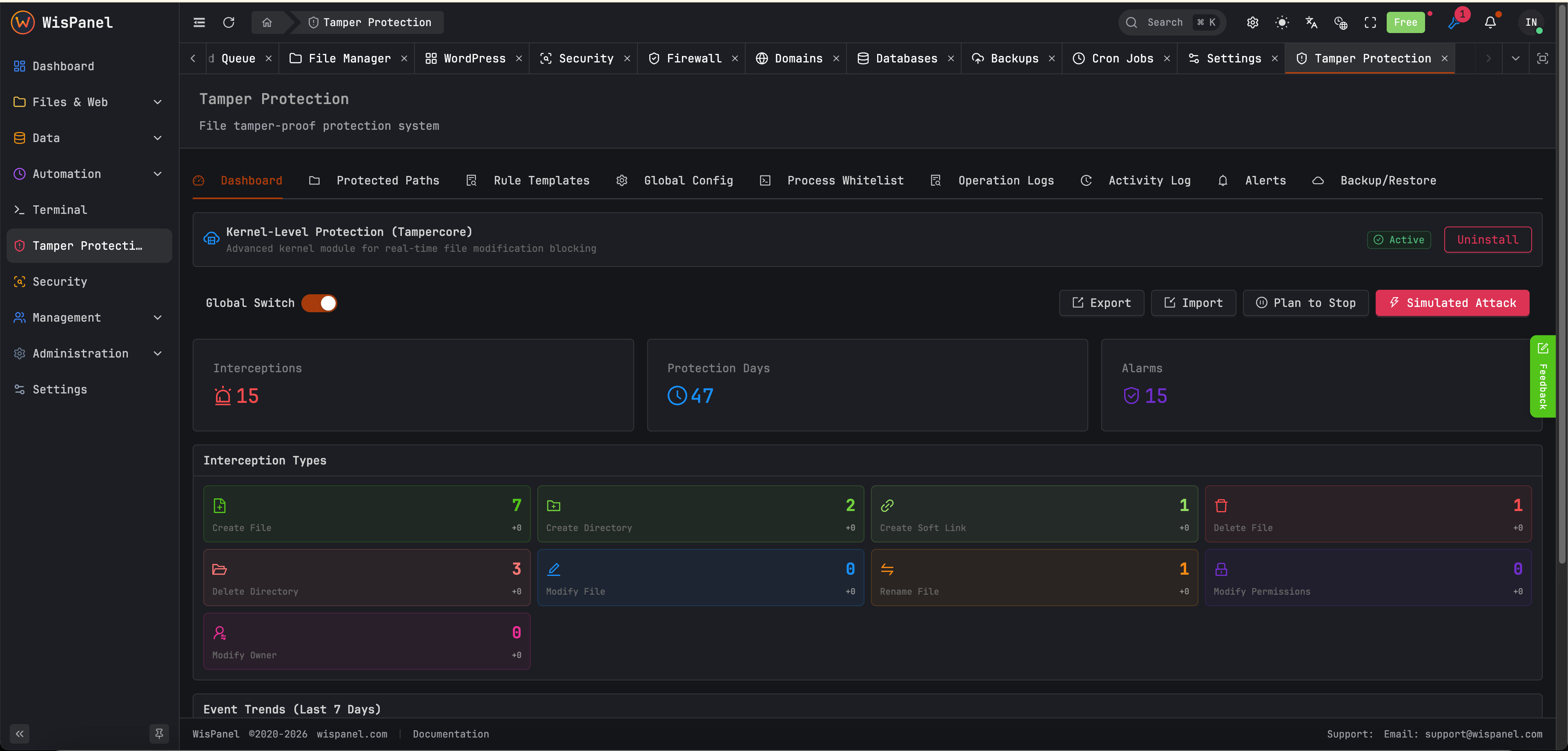Expand the Files & Web sidebar group

point(89,102)
